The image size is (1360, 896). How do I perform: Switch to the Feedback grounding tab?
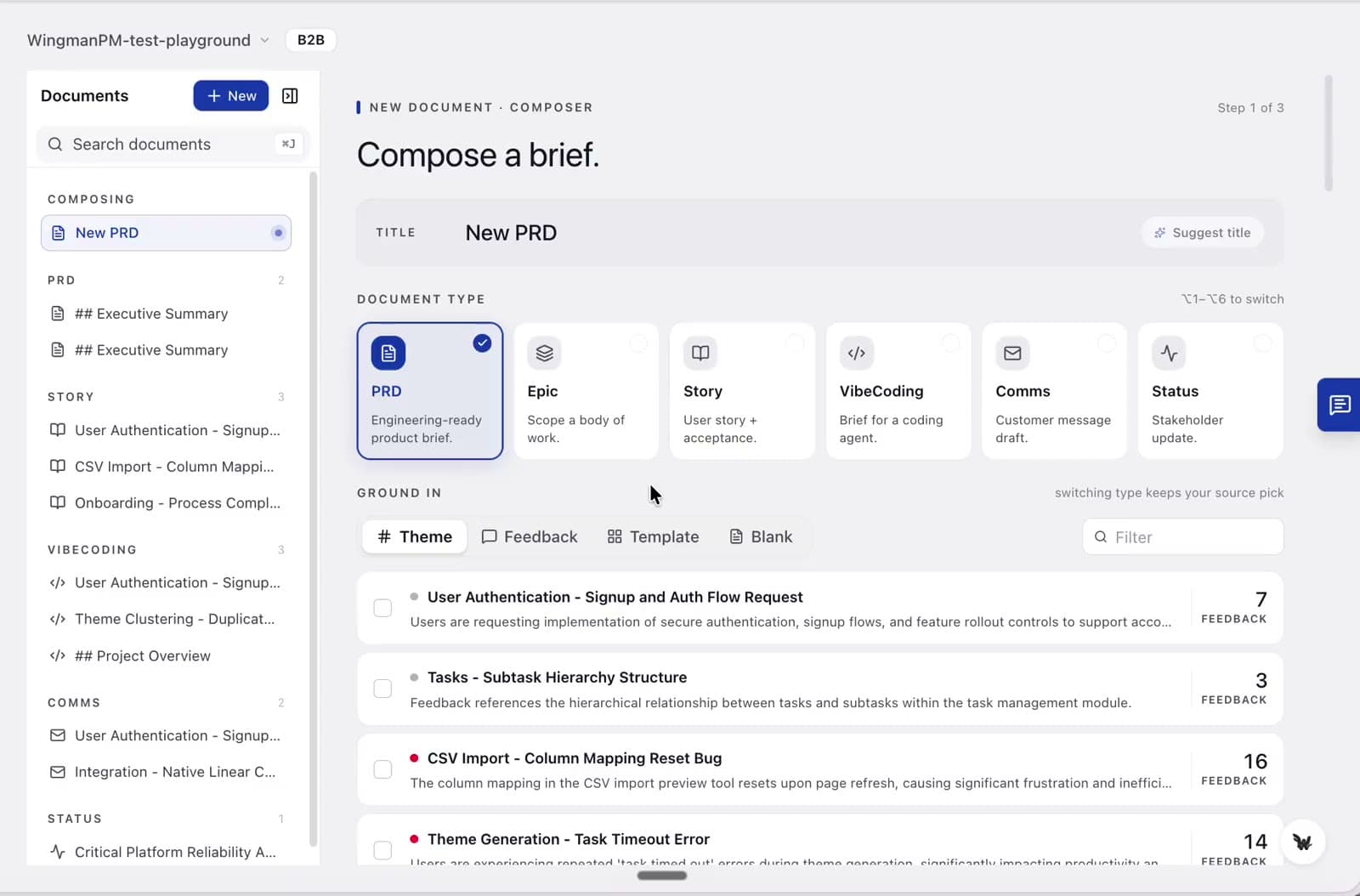click(530, 536)
